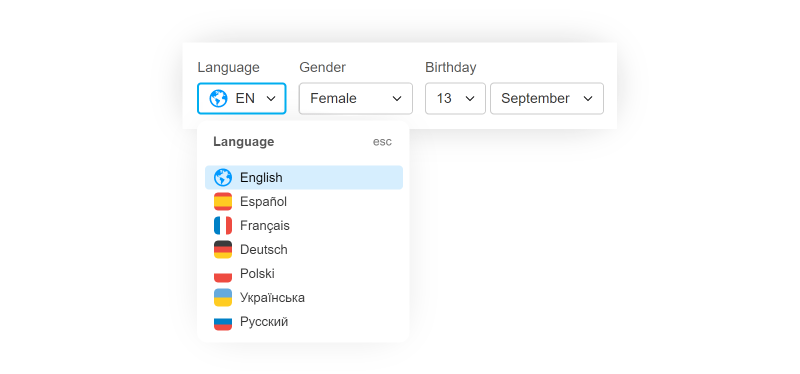This screenshot has height=374, width=800.
Task: Click the French flag icon
Action: coord(223,226)
